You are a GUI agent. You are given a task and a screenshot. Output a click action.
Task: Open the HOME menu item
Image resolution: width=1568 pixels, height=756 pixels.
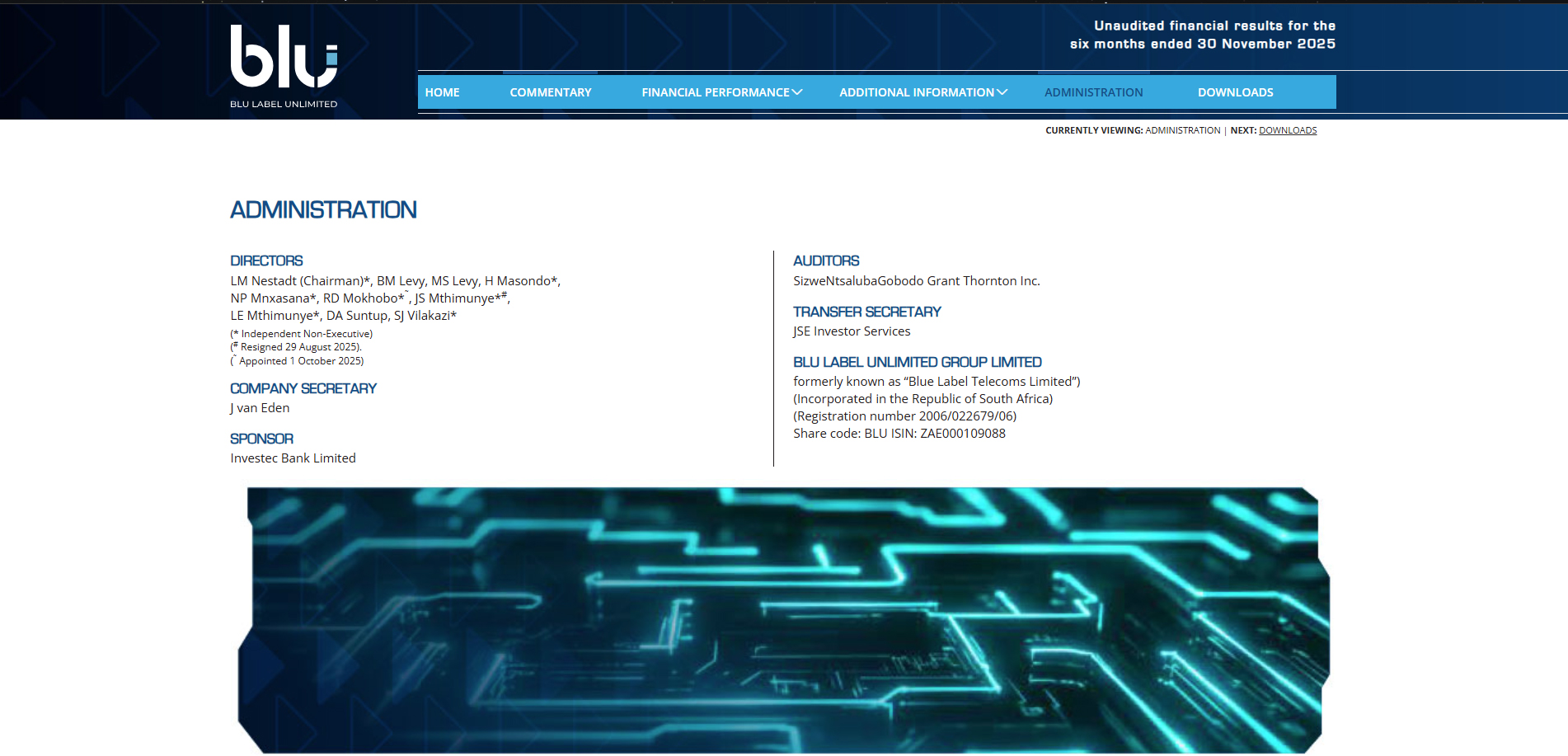(x=443, y=92)
